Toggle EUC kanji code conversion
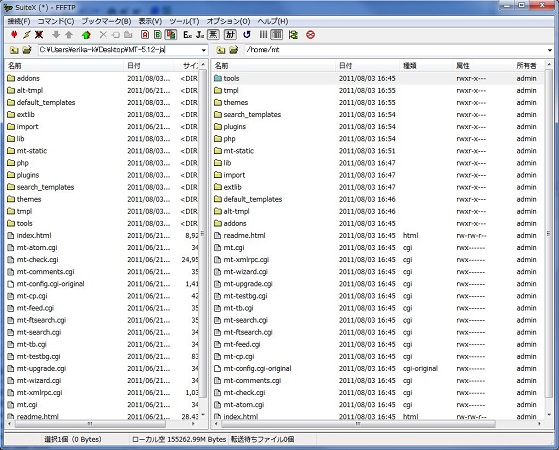Viewport: 559px width, 450px height. pos(188,35)
